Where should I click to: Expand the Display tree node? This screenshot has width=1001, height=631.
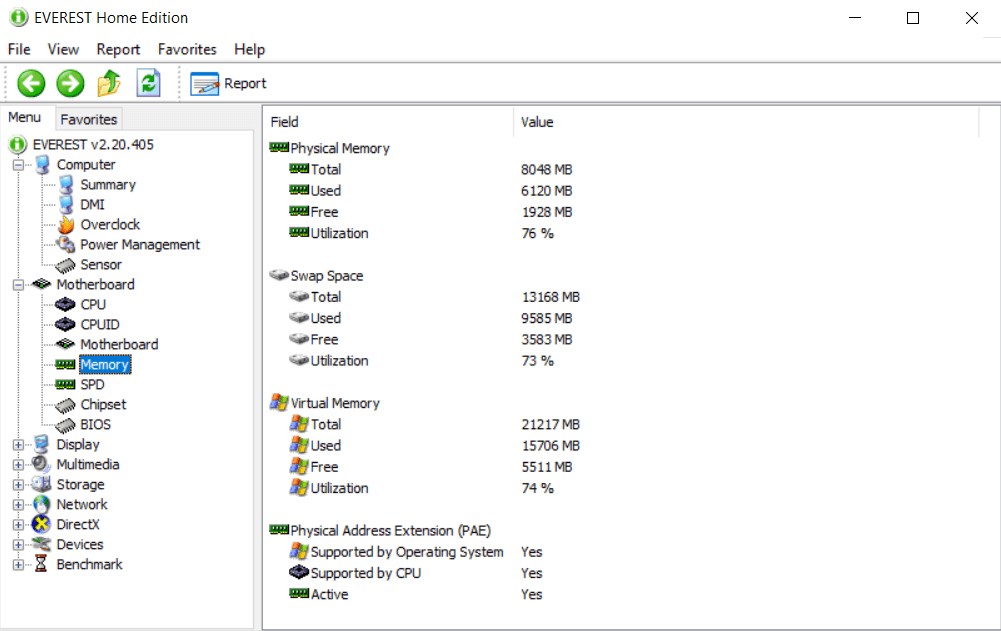[x=16, y=444]
